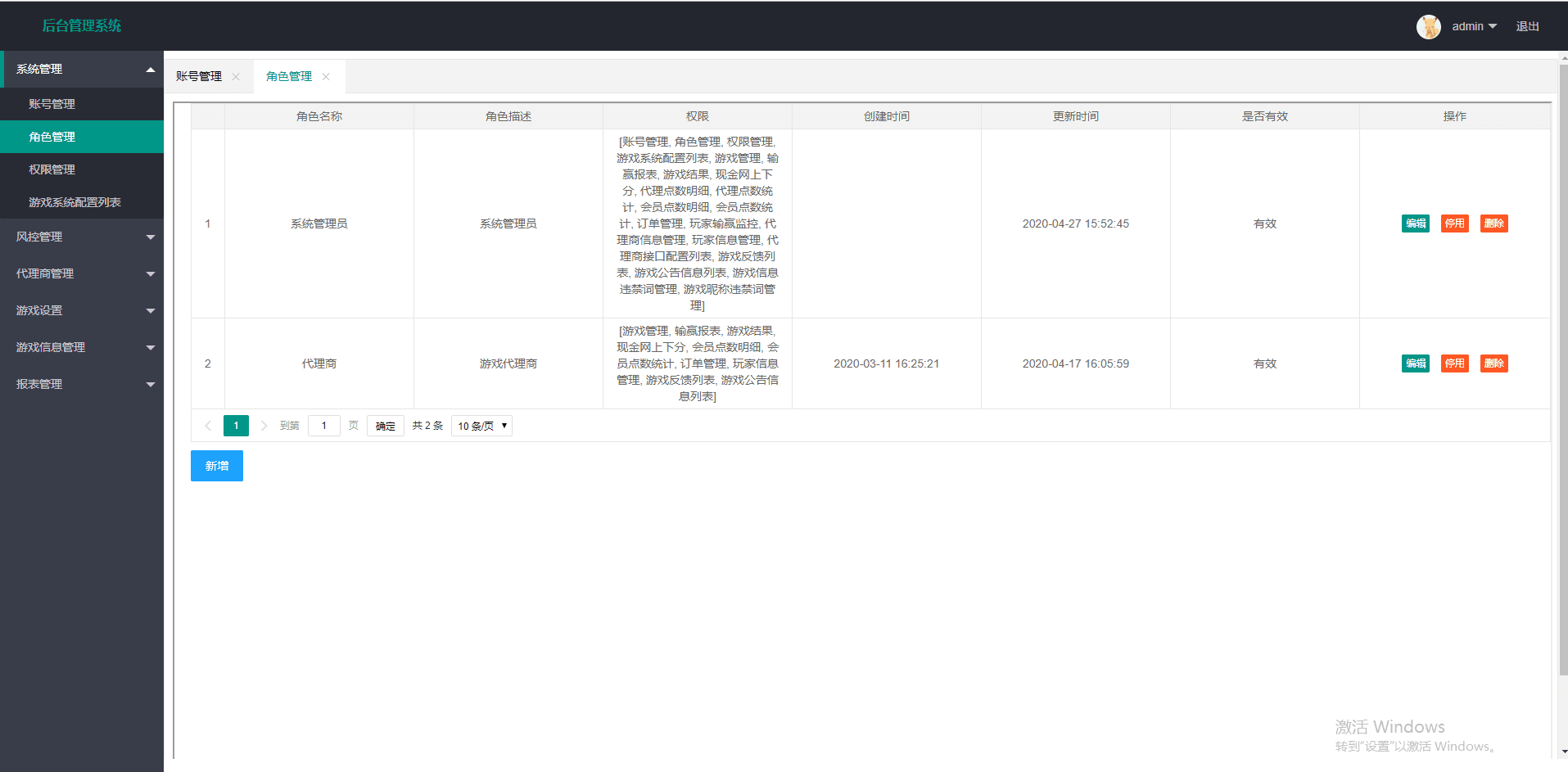1568x772 pixels.
Task: Go to next page arrow in pagination
Action: point(264,426)
